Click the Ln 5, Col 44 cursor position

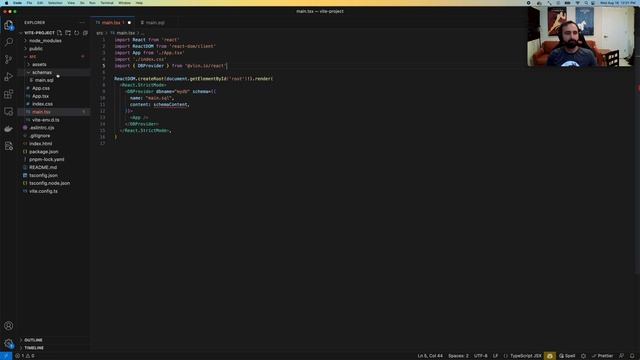pos(430,356)
